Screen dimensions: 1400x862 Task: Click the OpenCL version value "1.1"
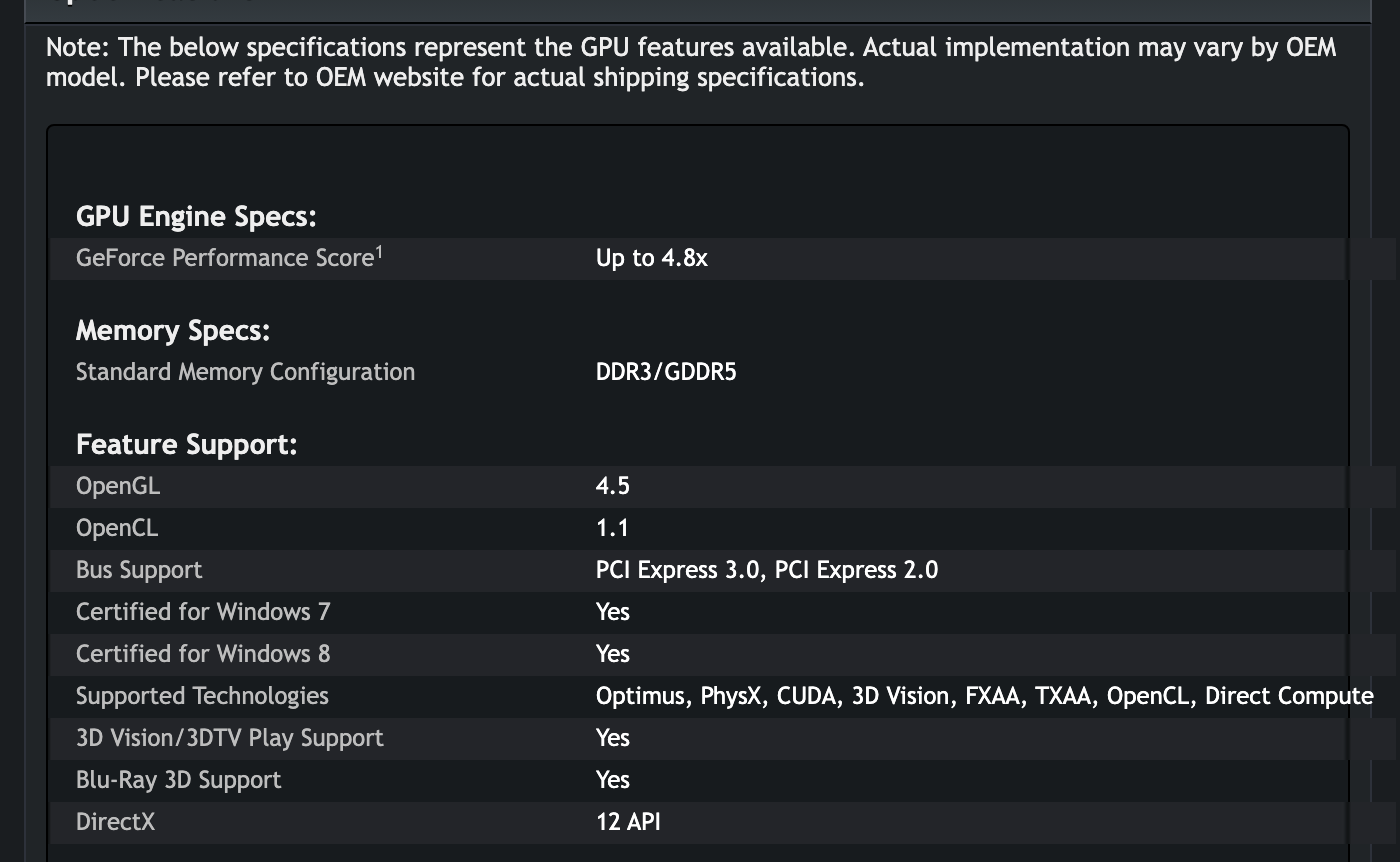pyautogui.click(x=612, y=528)
